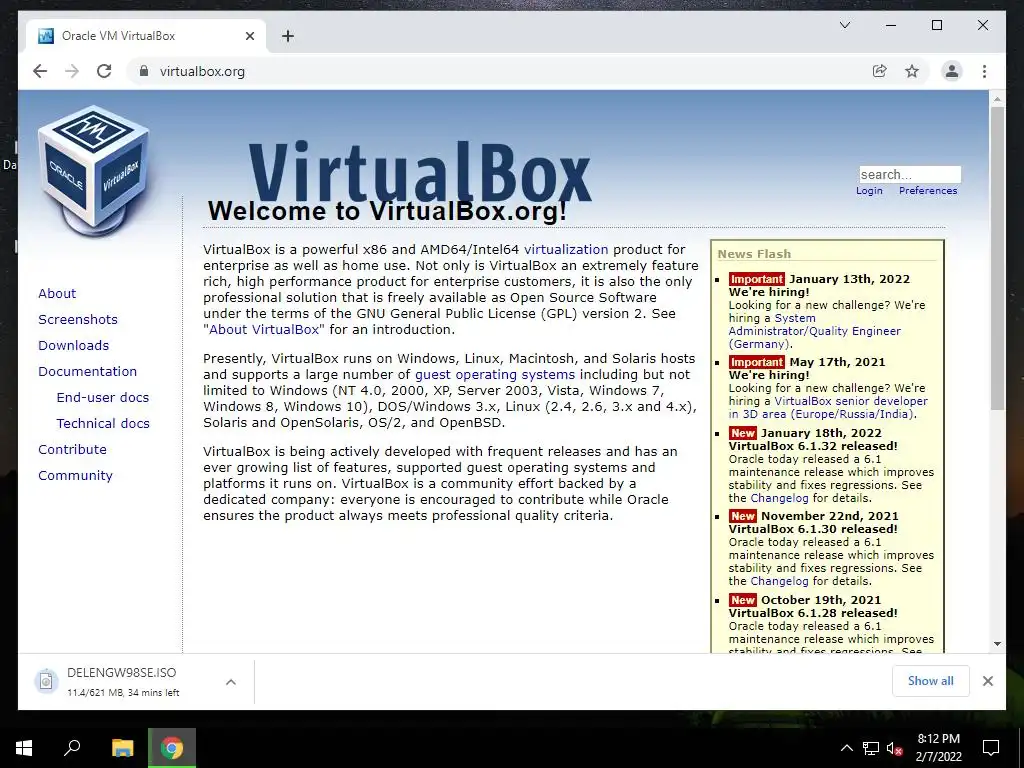
Task: Open About in sidebar
Action: pos(57,293)
